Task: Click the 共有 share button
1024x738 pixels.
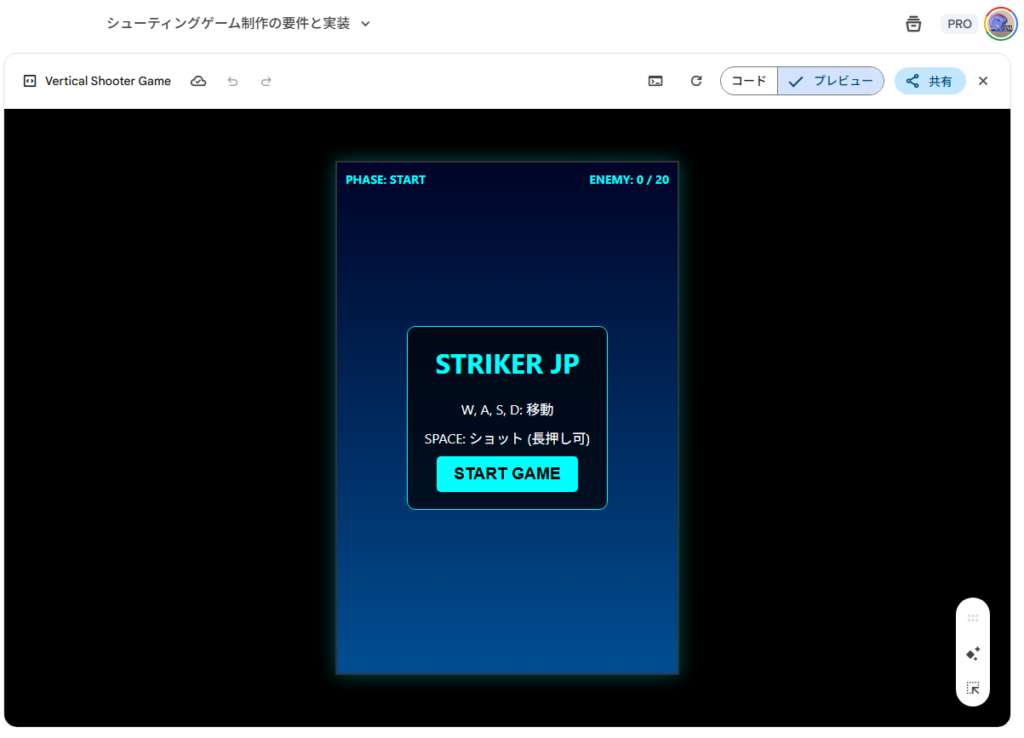Action: 929,81
